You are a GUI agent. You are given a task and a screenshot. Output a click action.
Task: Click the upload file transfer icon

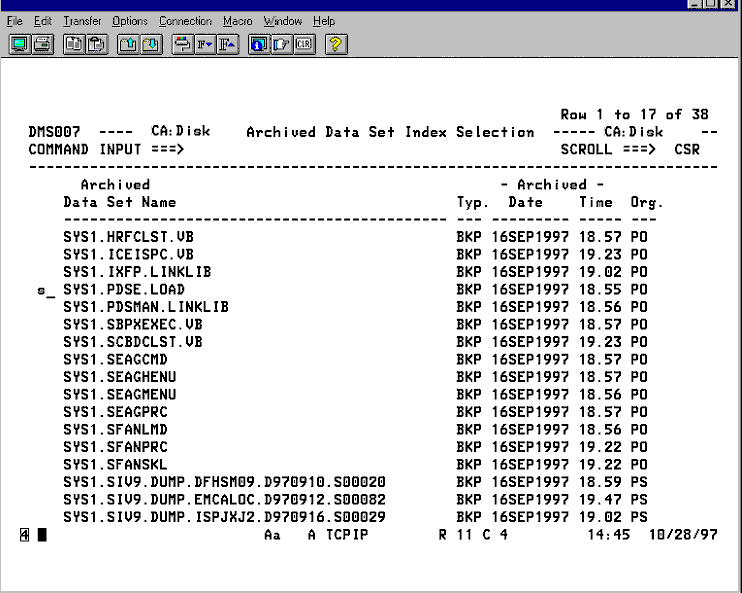(x=128, y=44)
